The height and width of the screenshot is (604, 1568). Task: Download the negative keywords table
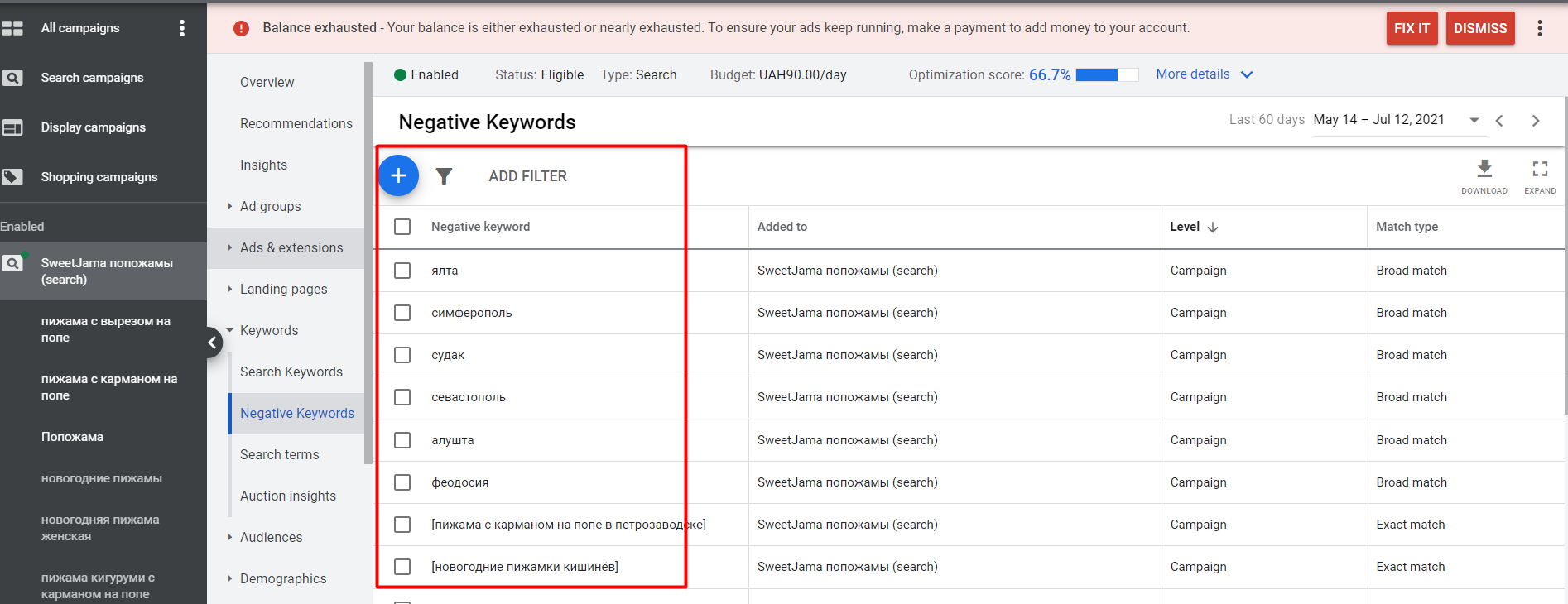pos(1484,175)
